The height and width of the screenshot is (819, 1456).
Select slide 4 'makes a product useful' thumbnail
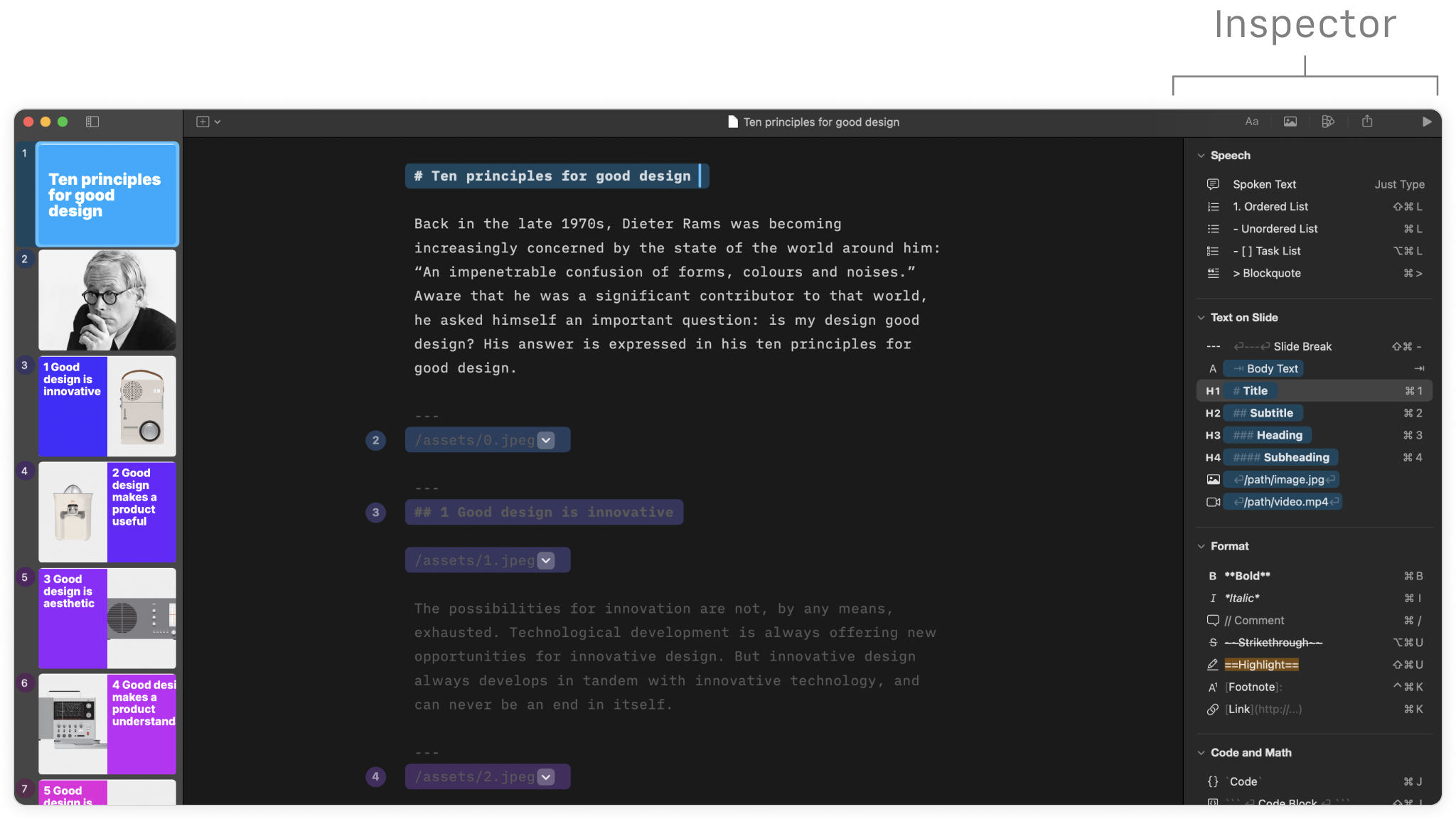pyautogui.click(x=107, y=512)
